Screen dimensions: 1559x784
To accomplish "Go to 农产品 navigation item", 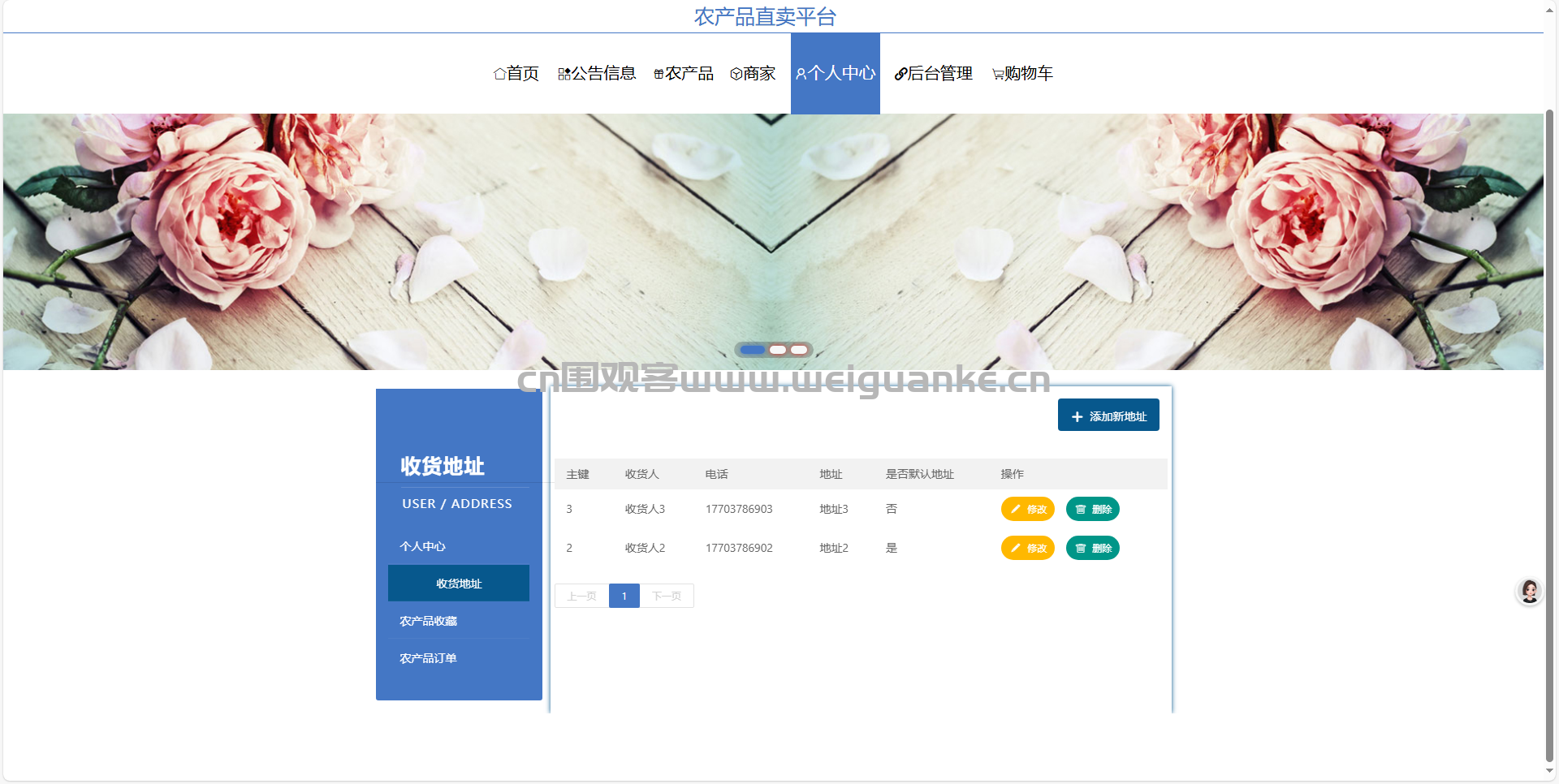I will coord(684,74).
